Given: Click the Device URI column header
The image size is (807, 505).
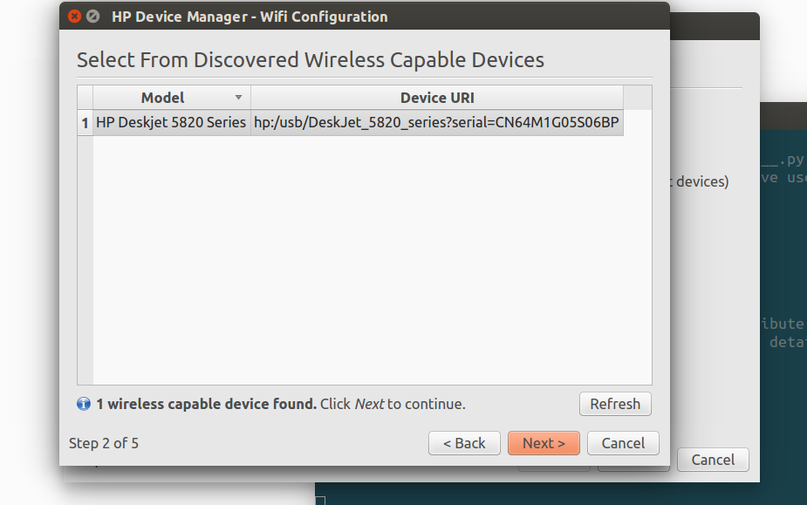Looking at the screenshot, I should pyautogui.click(x=437, y=98).
